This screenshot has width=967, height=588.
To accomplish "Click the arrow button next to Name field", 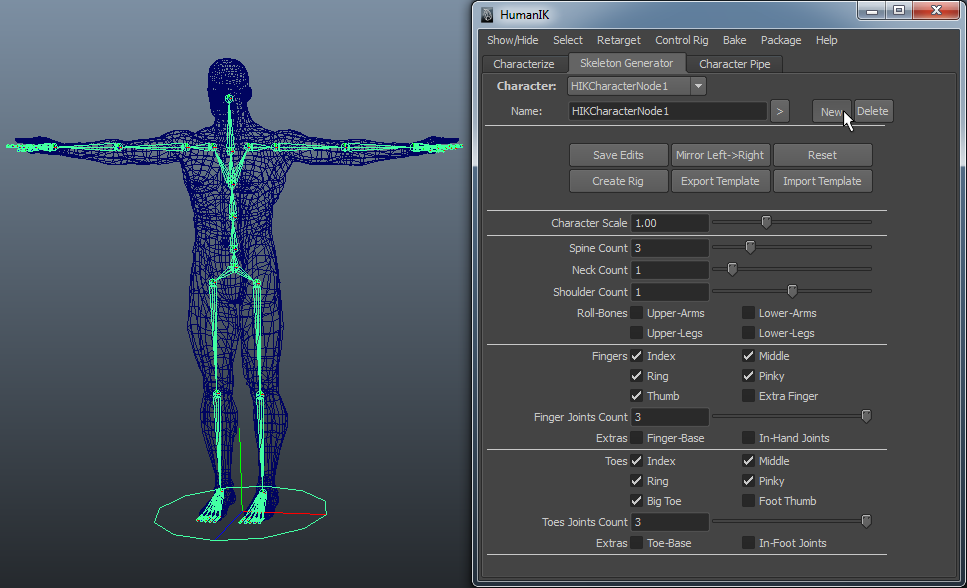I will pyautogui.click(x=780, y=111).
